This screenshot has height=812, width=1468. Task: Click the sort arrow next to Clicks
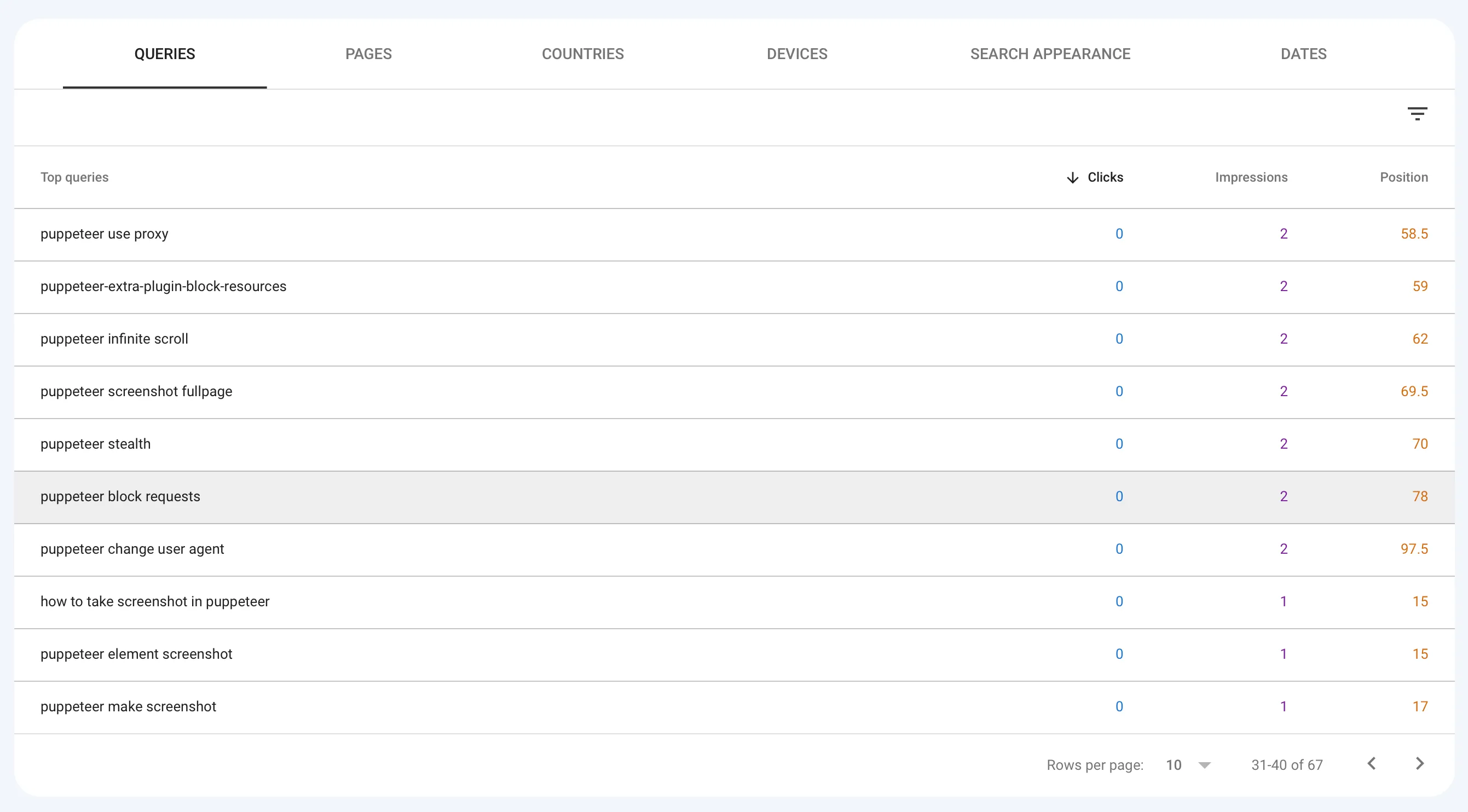click(x=1072, y=177)
